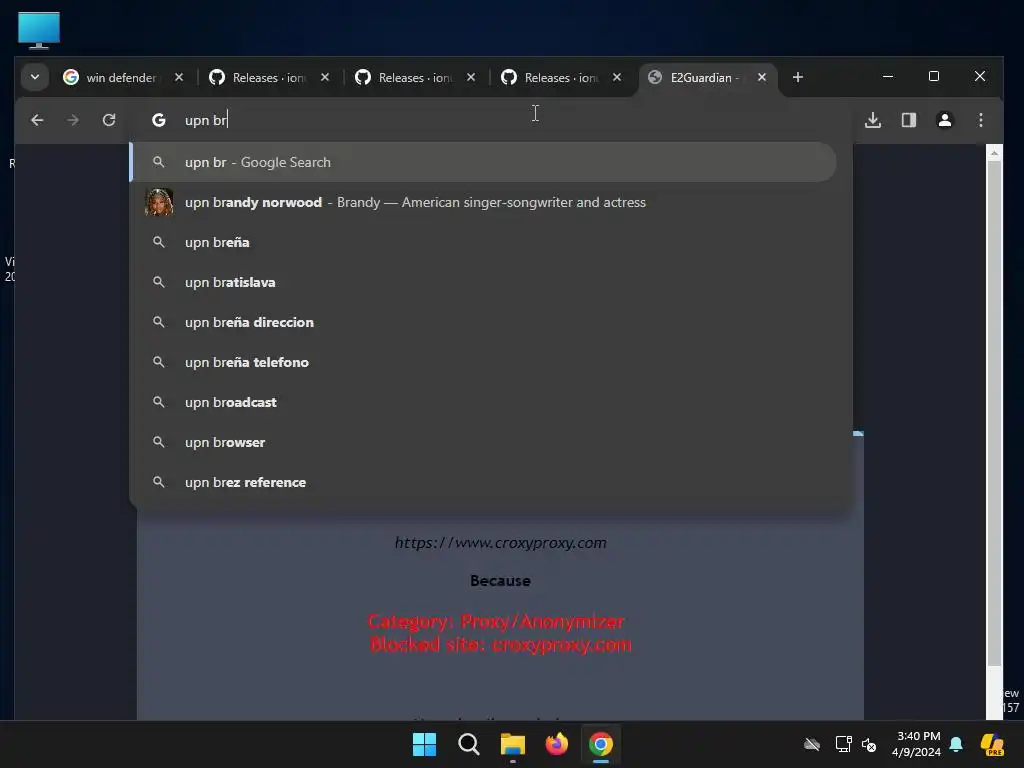Reload the current page
This screenshot has width=1024, height=768.
click(x=109, y=120)
